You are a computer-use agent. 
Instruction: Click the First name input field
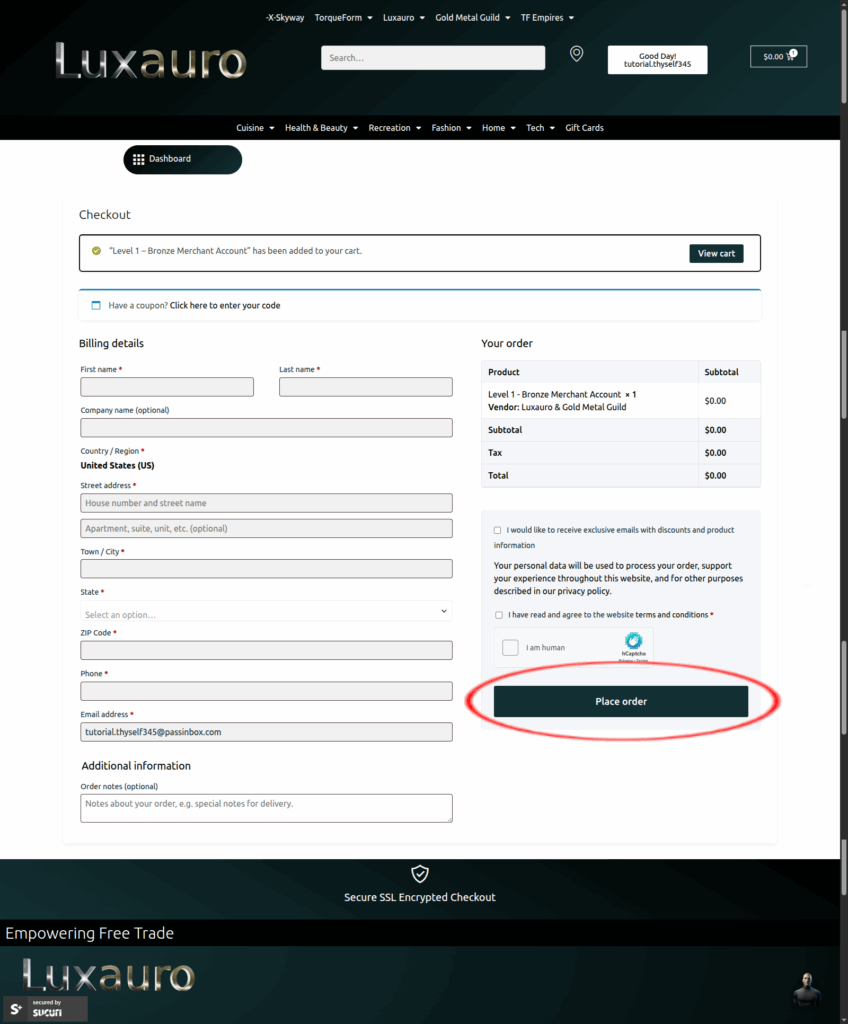point(167,387)
